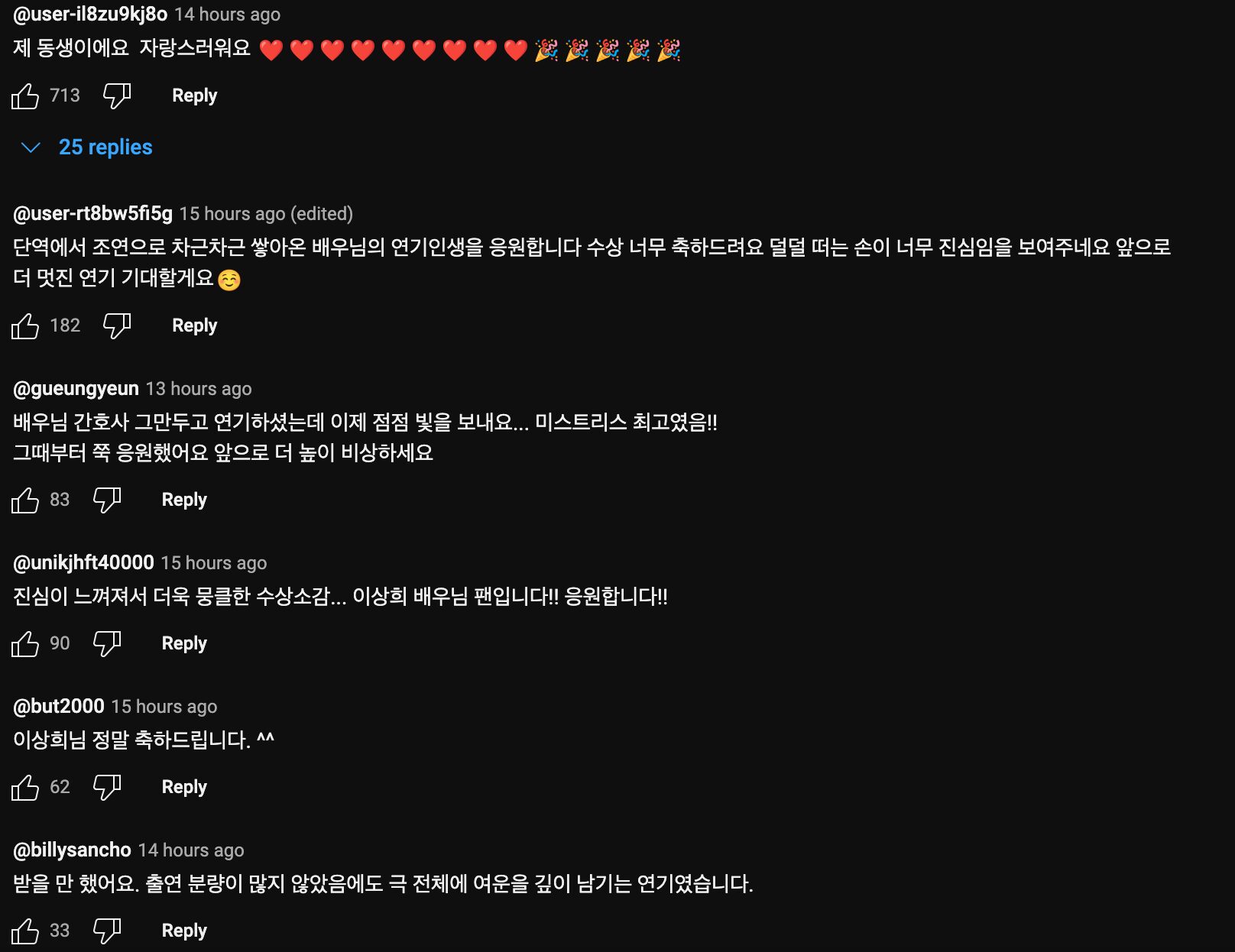
Task: Dislike the comment by @user-il8zu9kj8o
Action: coord(117,96)
